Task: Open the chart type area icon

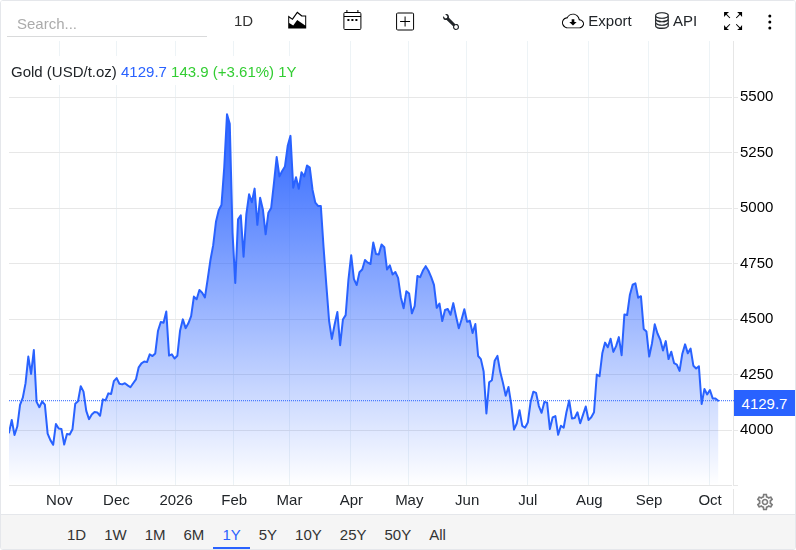Action: point(297,21)
